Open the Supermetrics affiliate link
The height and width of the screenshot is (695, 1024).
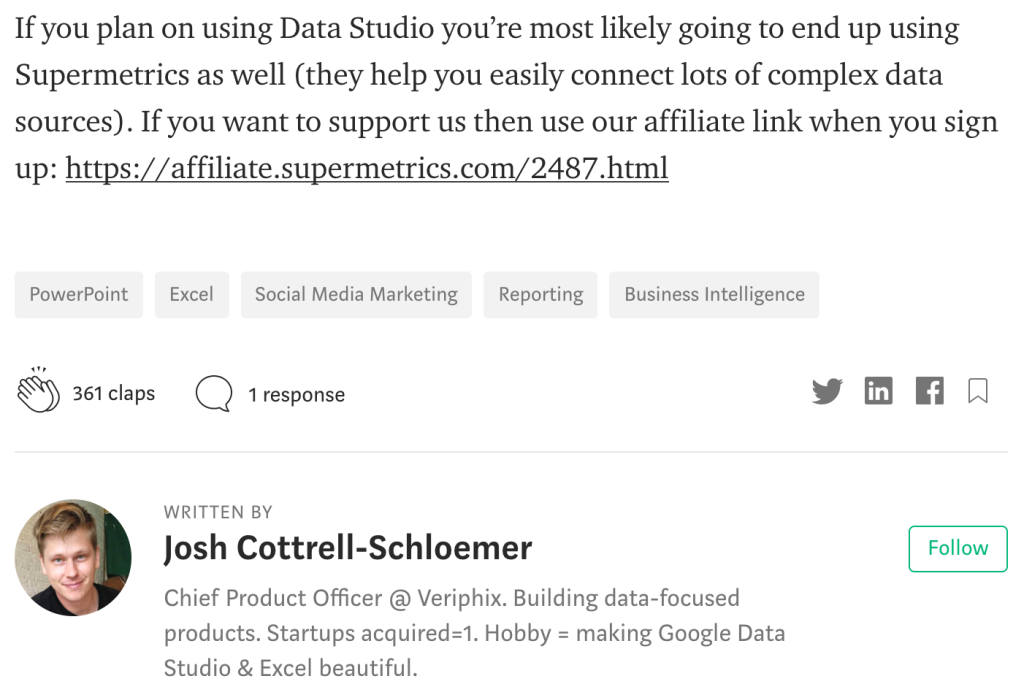(367, 169)
